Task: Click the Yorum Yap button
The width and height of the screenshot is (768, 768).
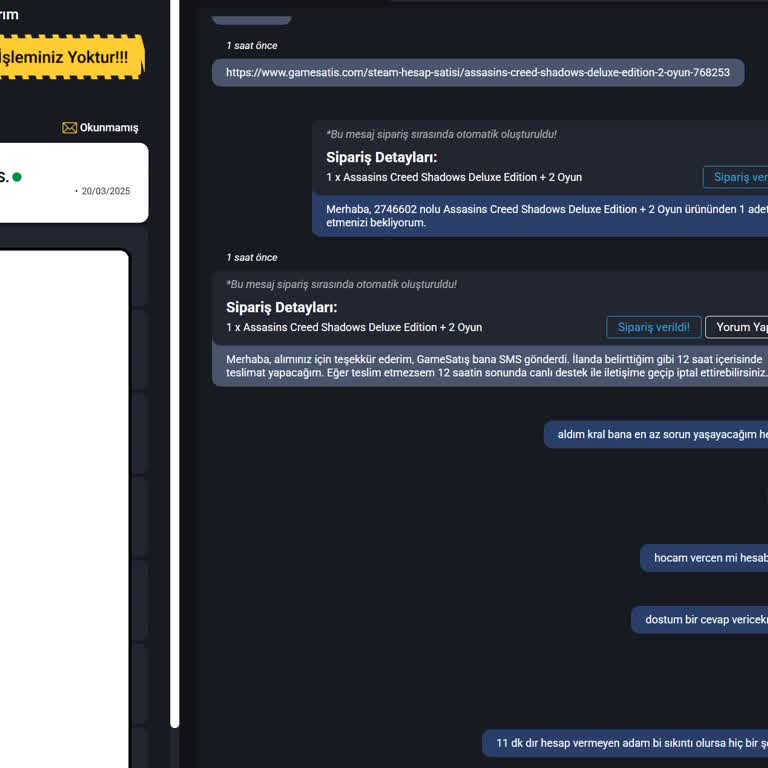Action: (x=737, y=327)
